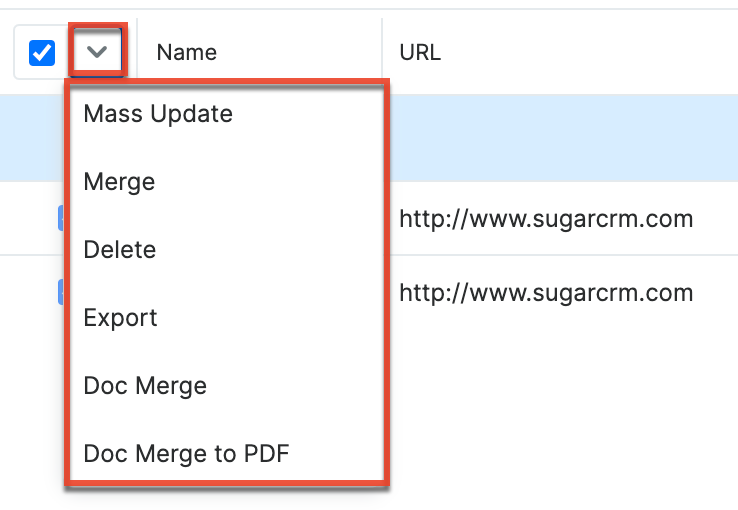Viewport: 738px width, 510px height.
Task: Sort by the Name column header
Action: point(187,52)
